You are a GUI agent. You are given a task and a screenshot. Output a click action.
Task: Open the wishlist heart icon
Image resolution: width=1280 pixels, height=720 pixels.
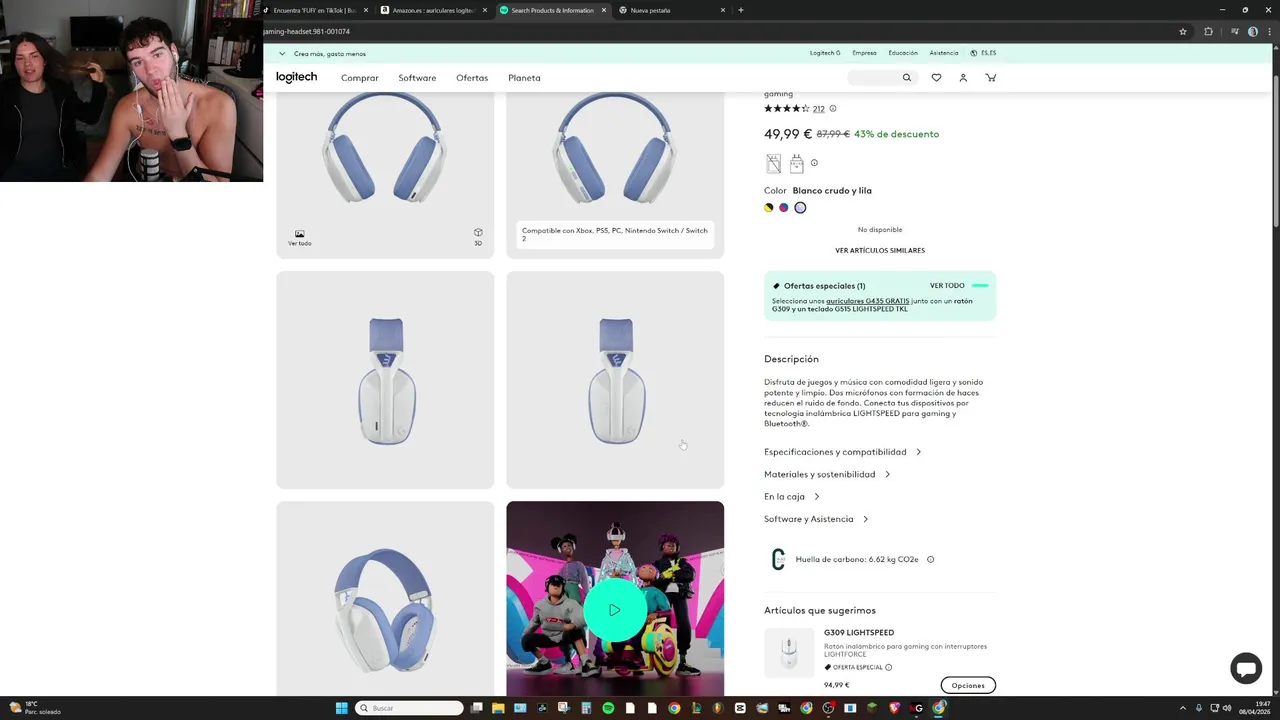click(x=936, y=77)
